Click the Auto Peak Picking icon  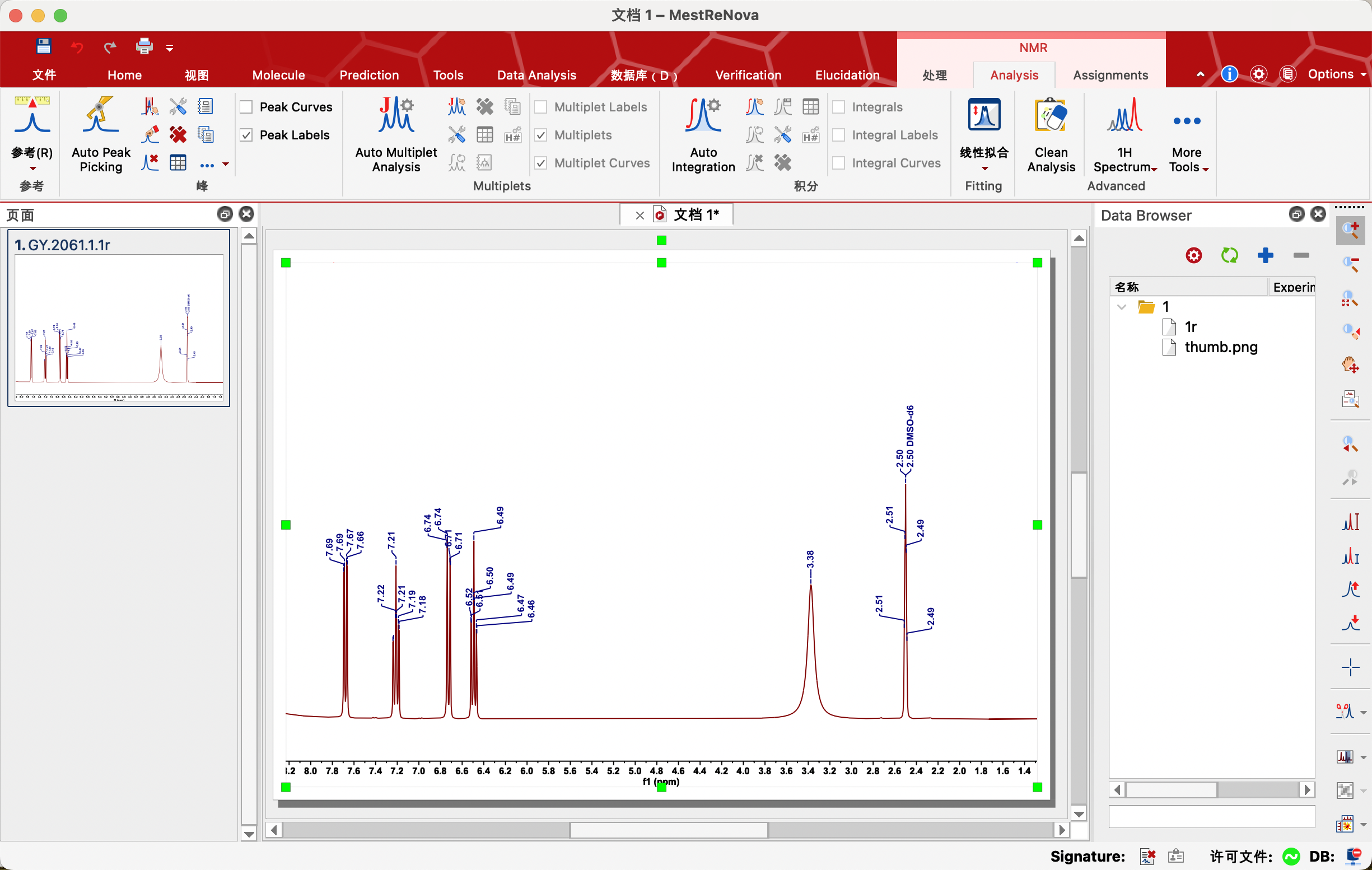tap(100, 117)
